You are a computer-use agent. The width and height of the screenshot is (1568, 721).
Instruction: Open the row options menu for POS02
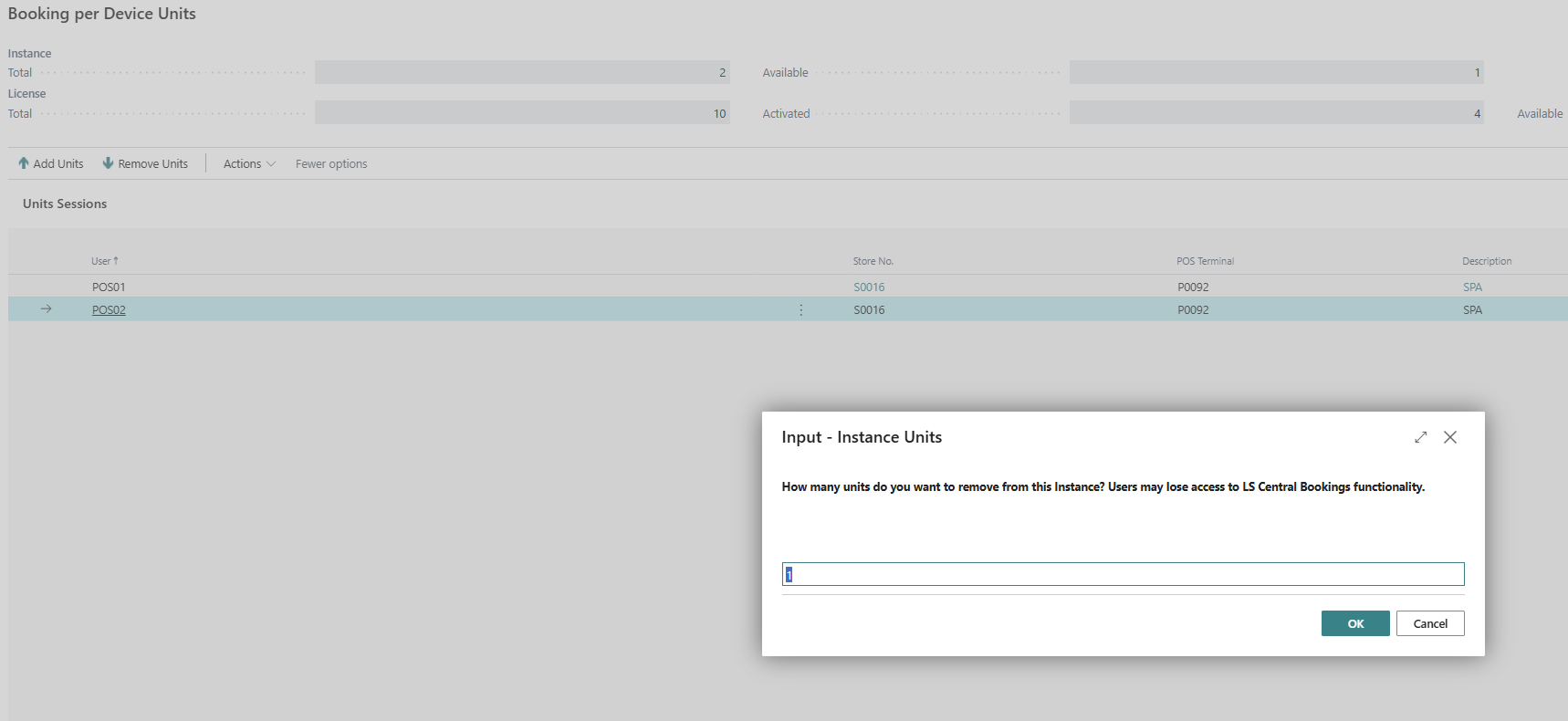pos(801,310)
